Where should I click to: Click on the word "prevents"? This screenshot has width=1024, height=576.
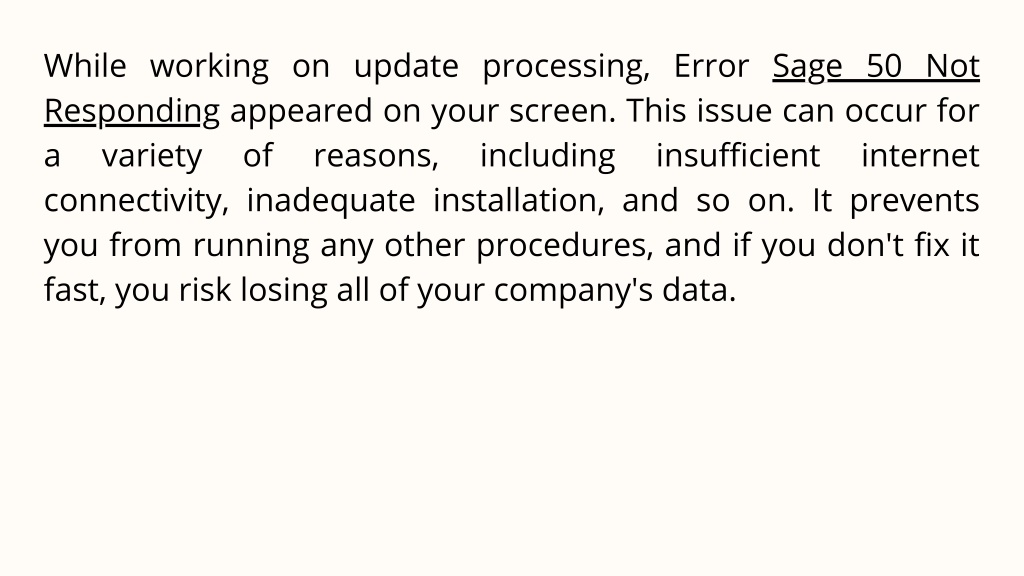coord(914,202)
